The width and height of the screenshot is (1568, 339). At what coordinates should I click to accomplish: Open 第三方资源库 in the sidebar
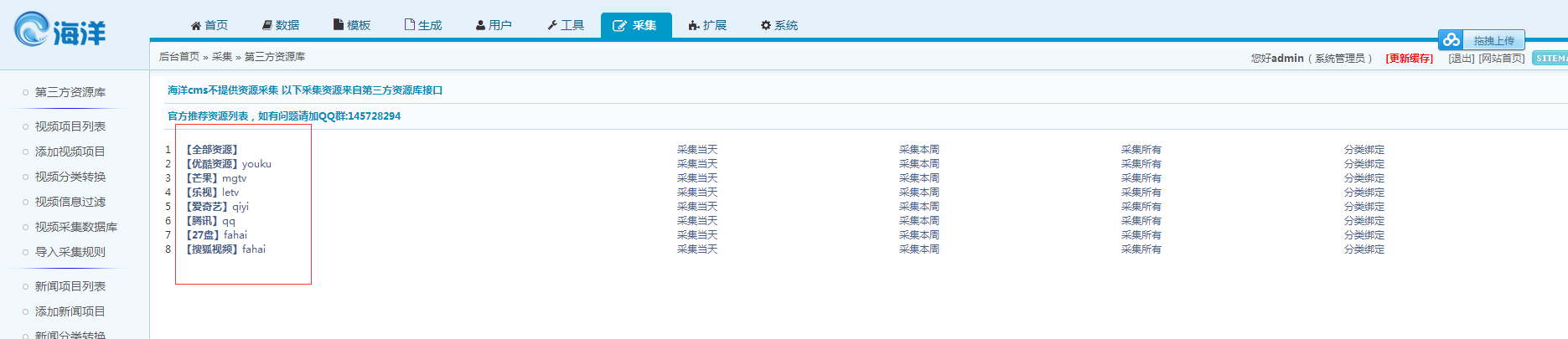point(70,92)
